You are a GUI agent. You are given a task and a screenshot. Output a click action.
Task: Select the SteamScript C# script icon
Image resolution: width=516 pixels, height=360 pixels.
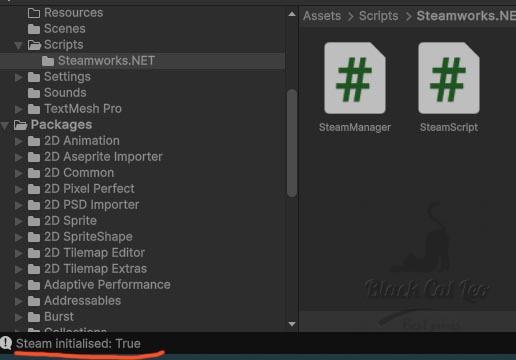pos(449,78)
